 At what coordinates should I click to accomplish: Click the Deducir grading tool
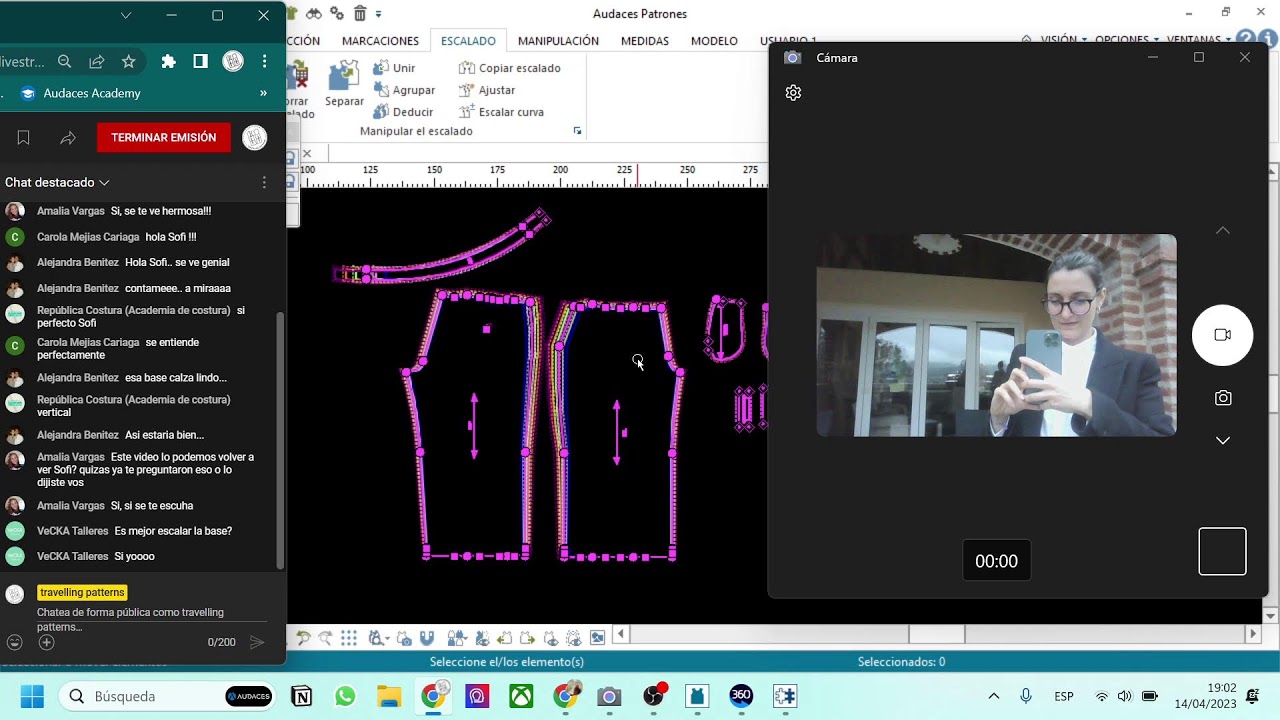pyautogui.click(x=403, y=112)
